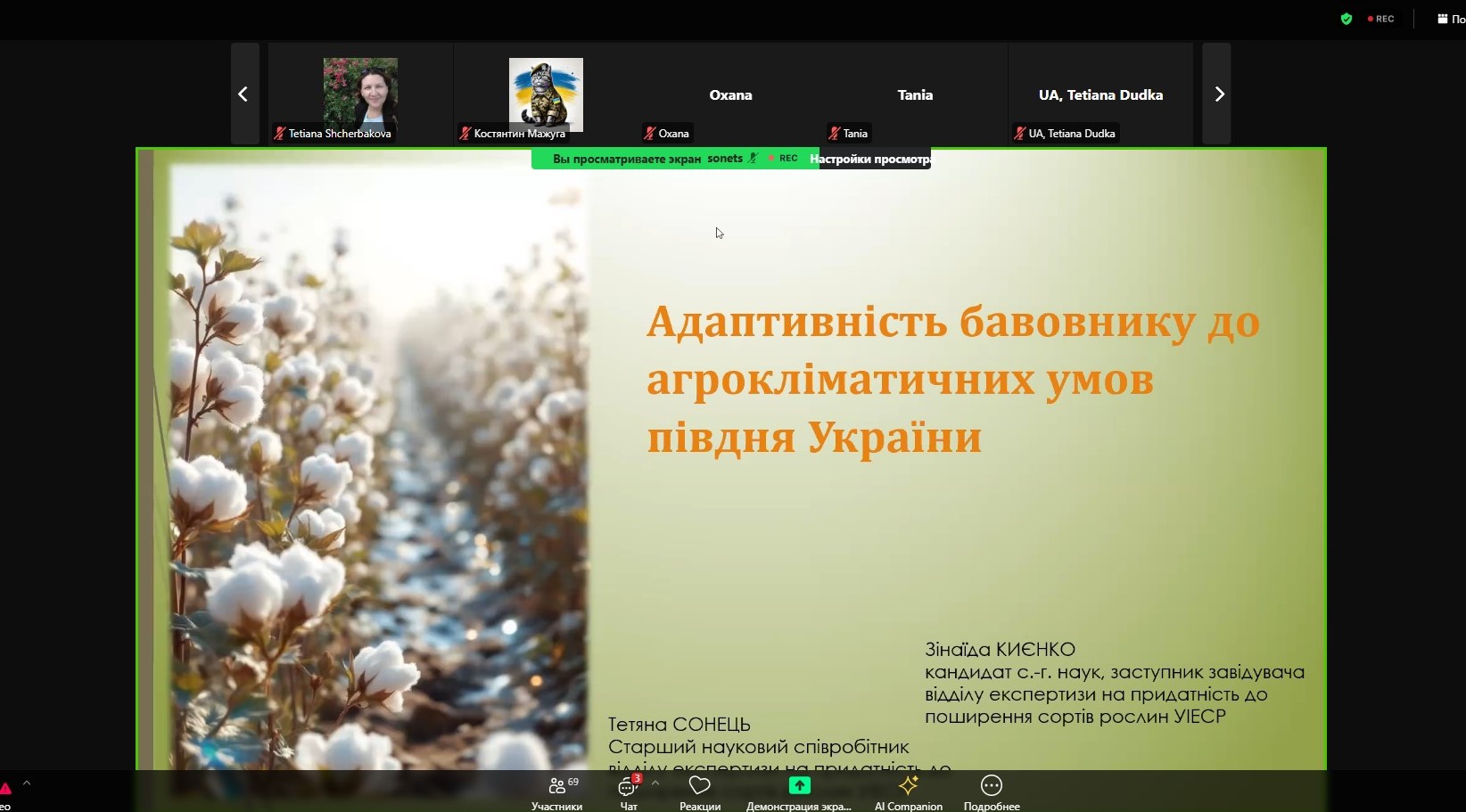Launch AI Companion sparkle icon
The height and width of the screenshot is (812, 1466).
click(908, 791)
